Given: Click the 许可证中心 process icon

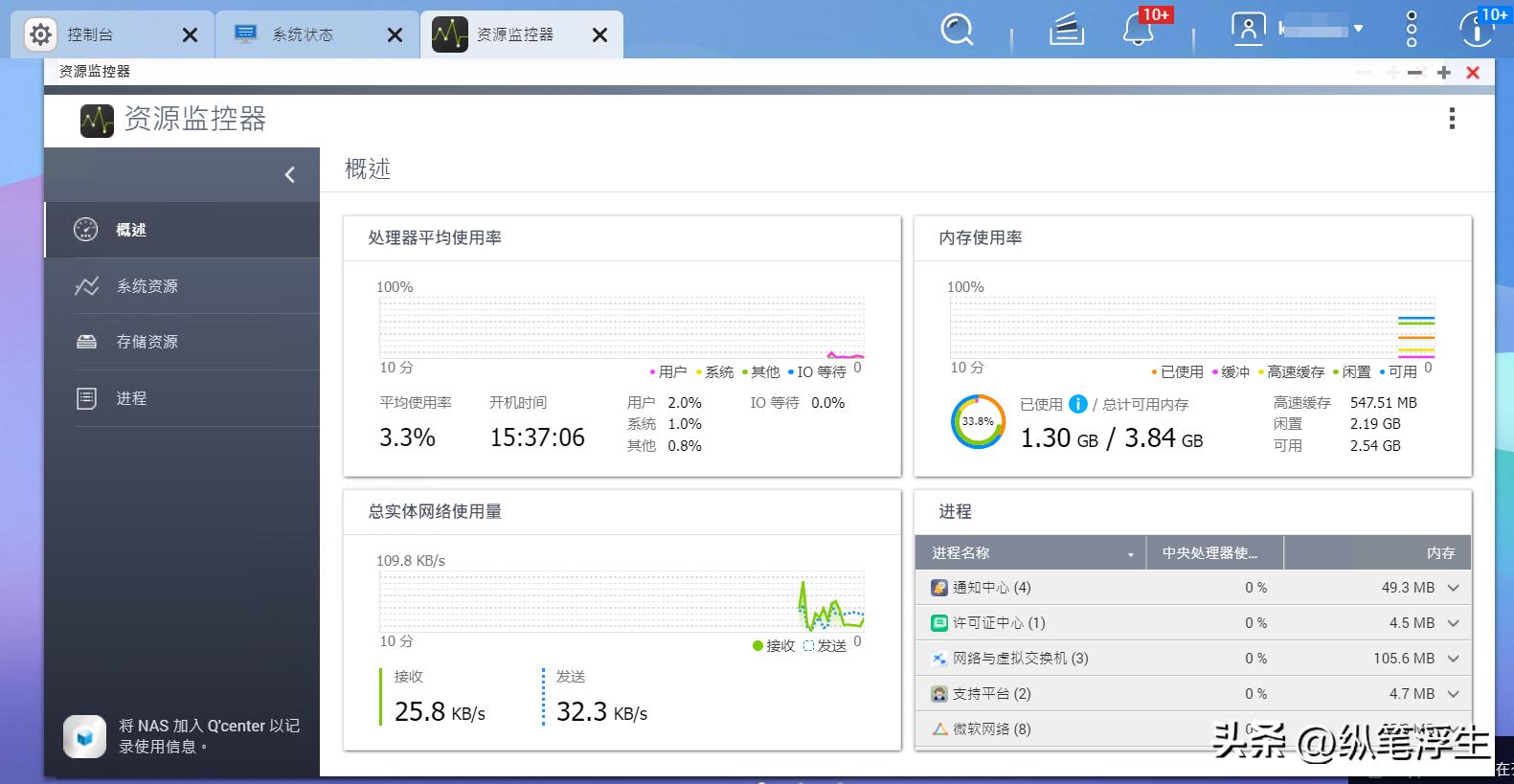Looking at the screenshot, I should tap(939, 623).
